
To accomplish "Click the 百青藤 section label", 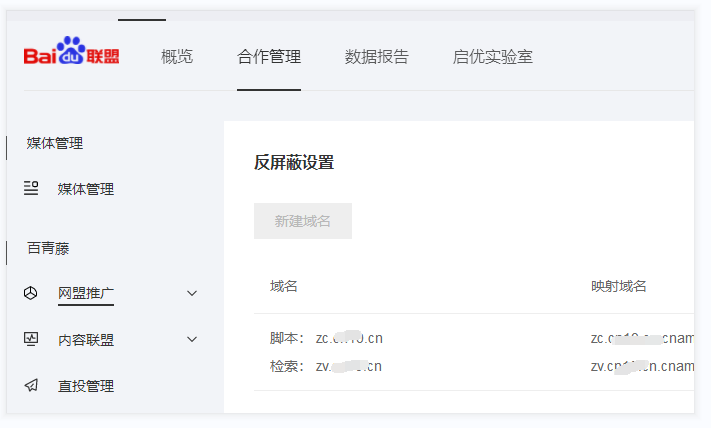I will point(48,248).
